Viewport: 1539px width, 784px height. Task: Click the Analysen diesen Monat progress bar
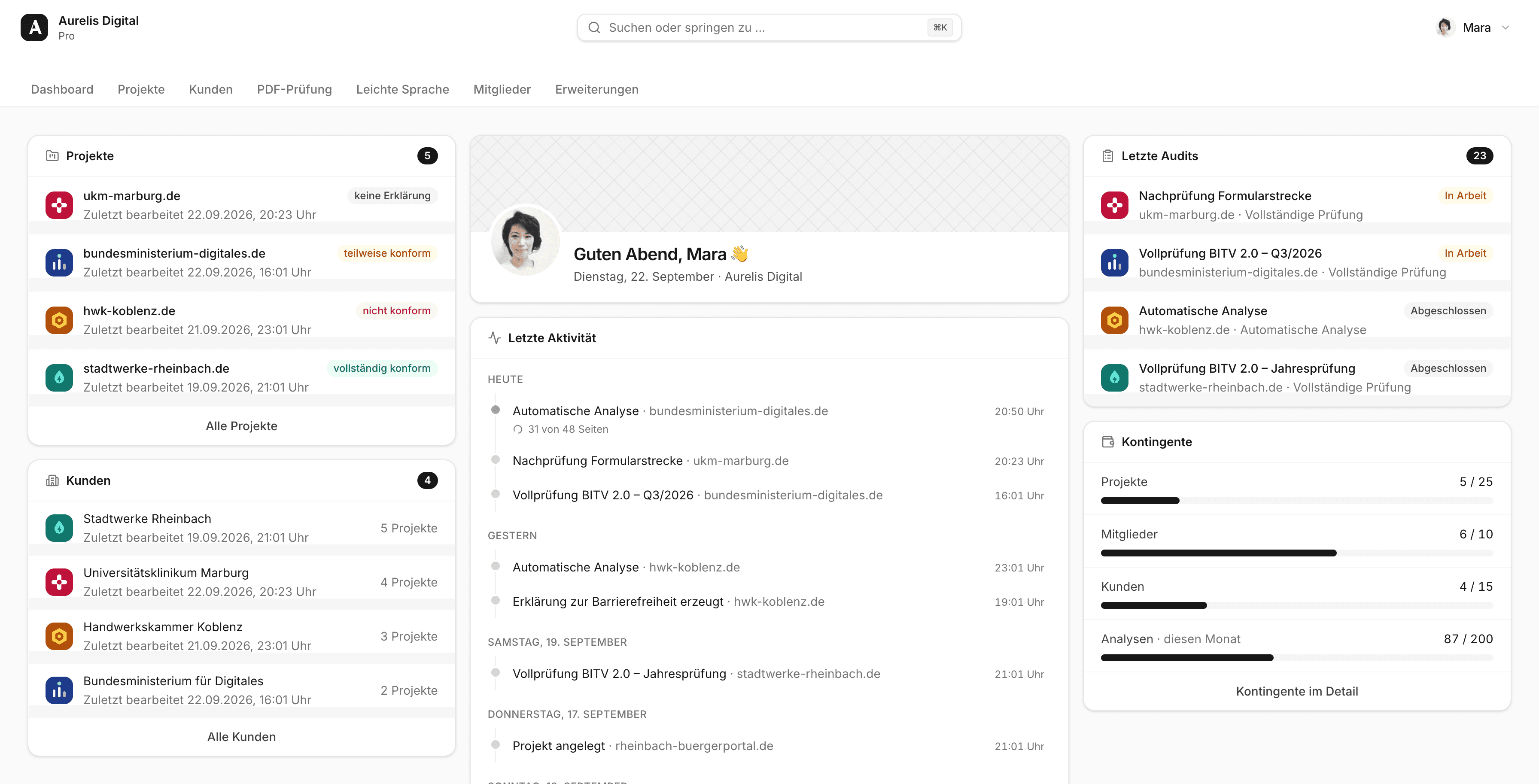pos(1297,658)
